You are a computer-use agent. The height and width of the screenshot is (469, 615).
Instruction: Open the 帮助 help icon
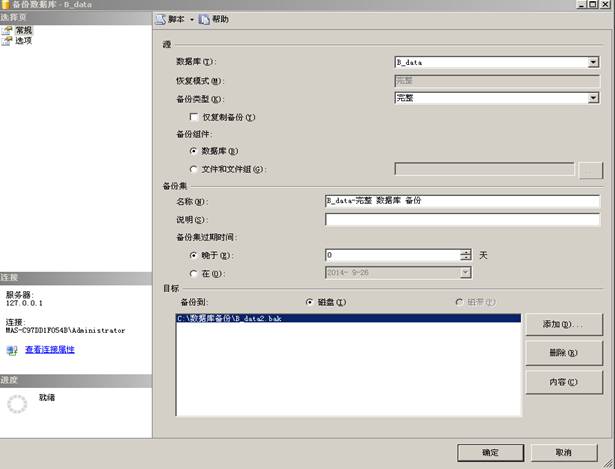point(204,19)
